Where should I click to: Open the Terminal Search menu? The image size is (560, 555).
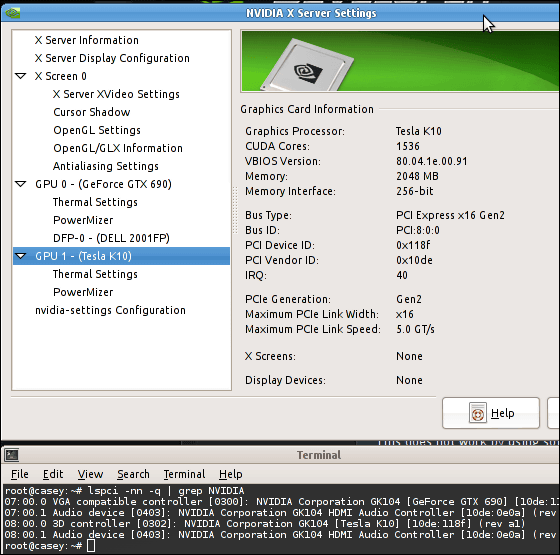click(x=133, y=474)
